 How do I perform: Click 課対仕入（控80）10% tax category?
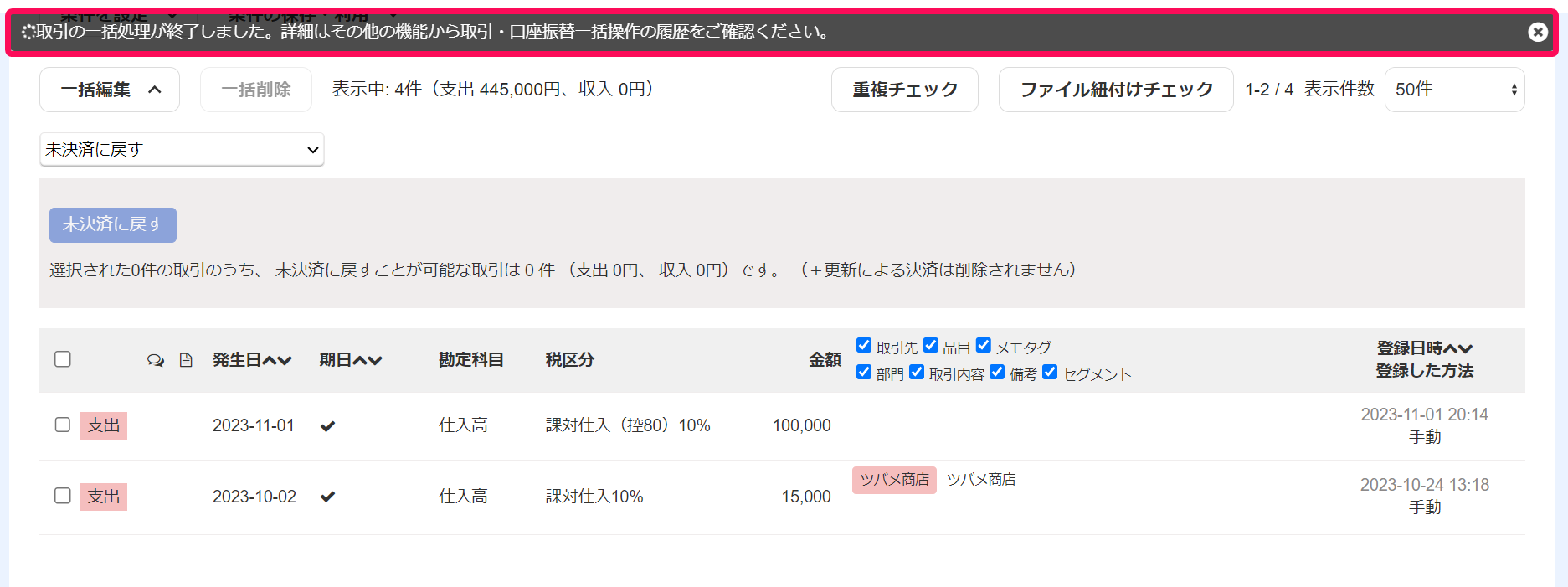[628, 425]
